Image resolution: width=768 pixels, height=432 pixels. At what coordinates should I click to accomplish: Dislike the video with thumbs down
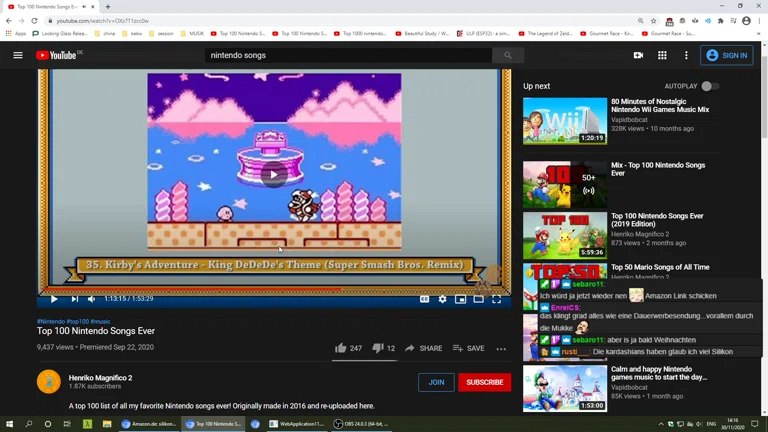coord(377,348)
